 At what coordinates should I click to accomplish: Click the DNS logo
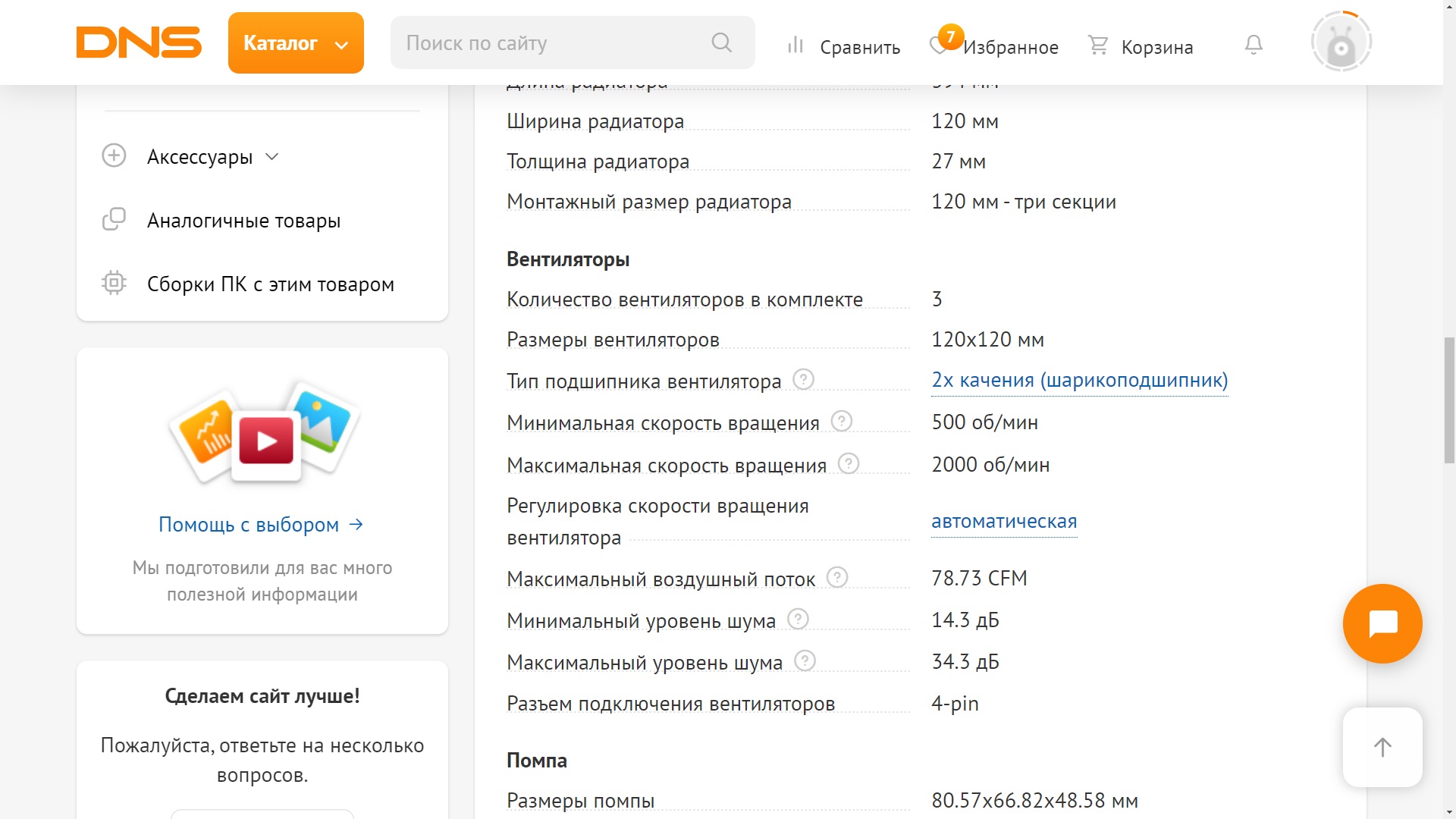pyautogui.click(x=139, y=42)
